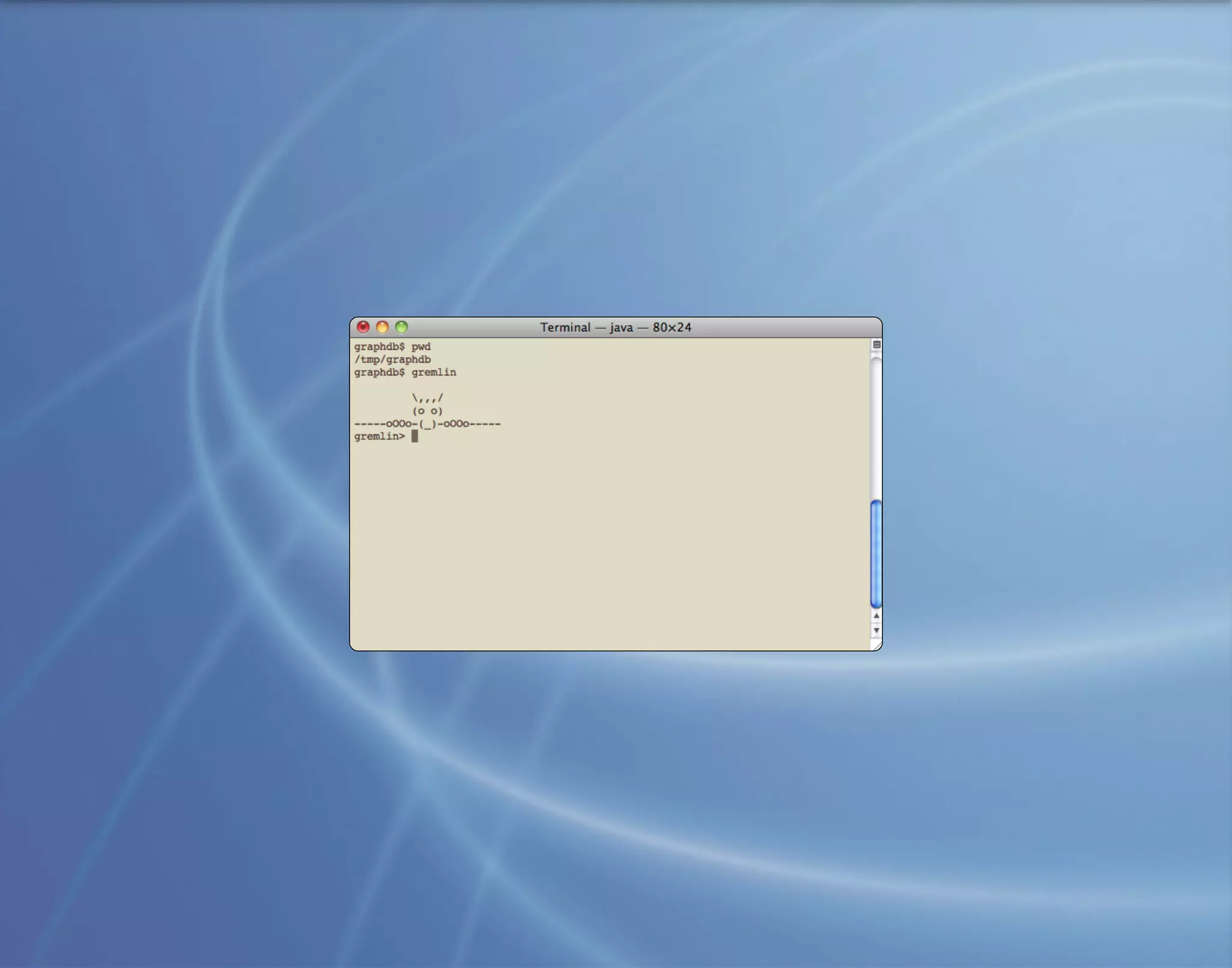Click the '/tmp/graphdb' output line
This screenshot has height=968, width=1232.
click(392, 359)
